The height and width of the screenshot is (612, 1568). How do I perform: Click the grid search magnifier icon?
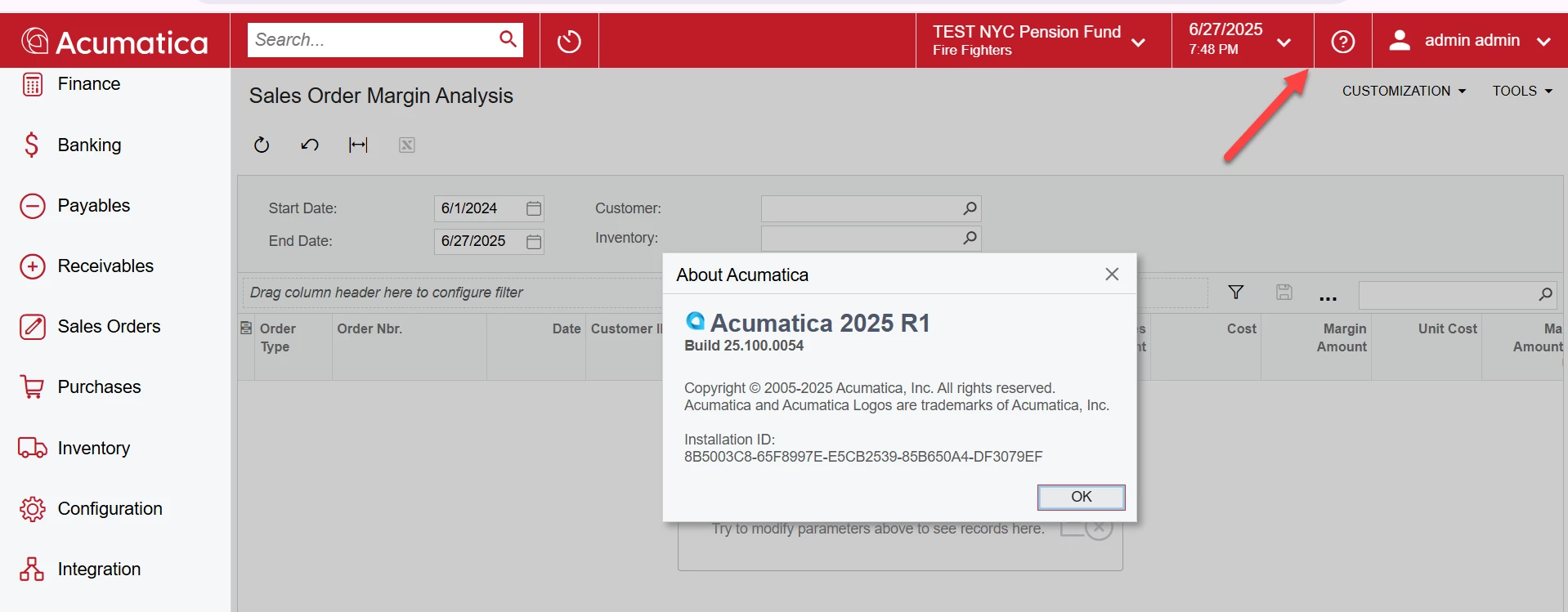1545,294
